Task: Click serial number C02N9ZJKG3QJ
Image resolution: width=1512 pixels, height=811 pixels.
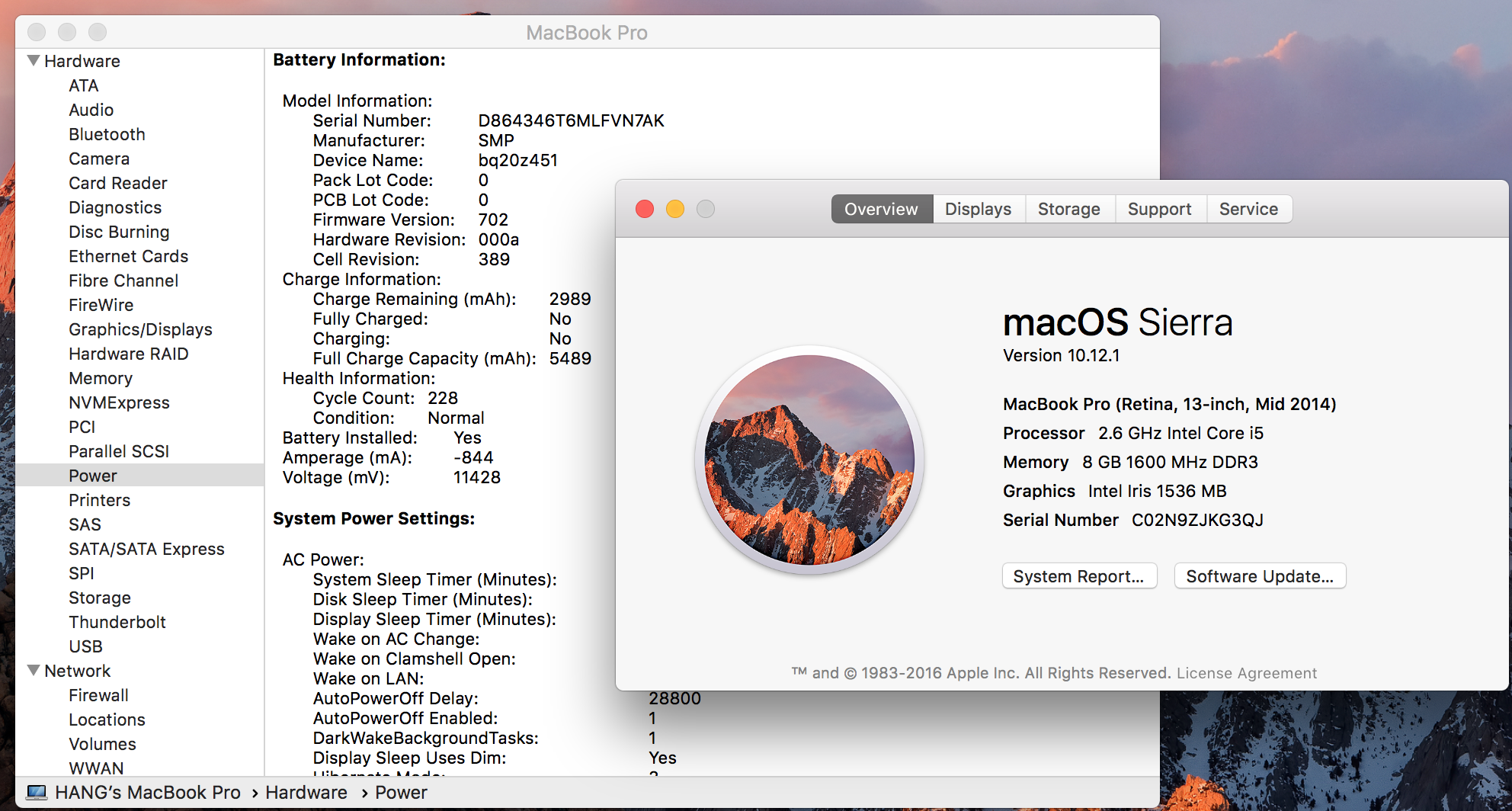Action: coord(1197,520)
